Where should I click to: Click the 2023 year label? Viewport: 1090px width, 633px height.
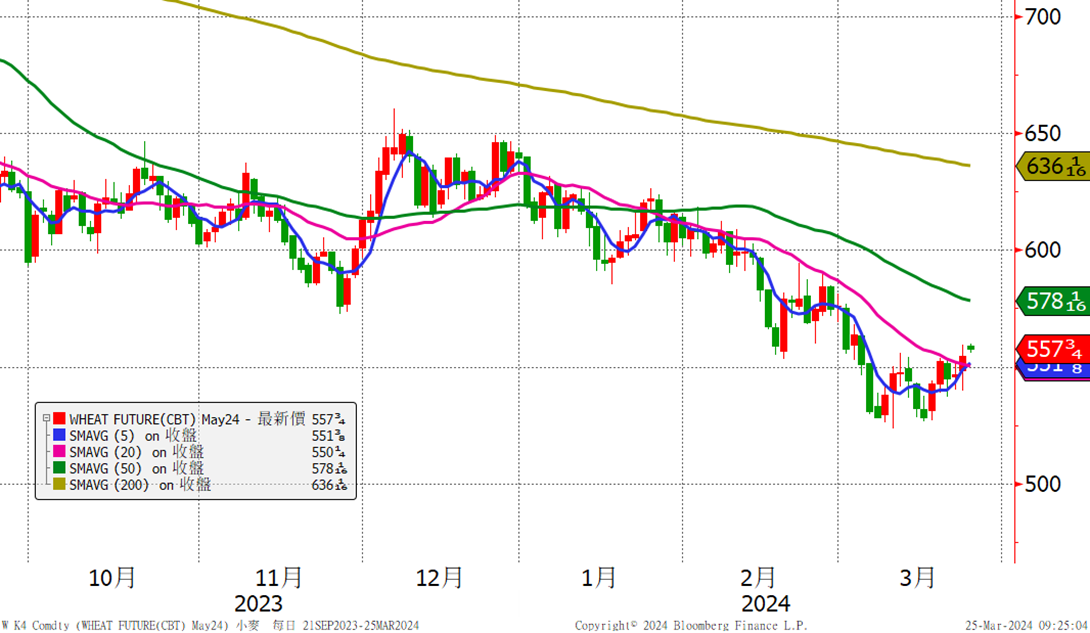[258, 604]
